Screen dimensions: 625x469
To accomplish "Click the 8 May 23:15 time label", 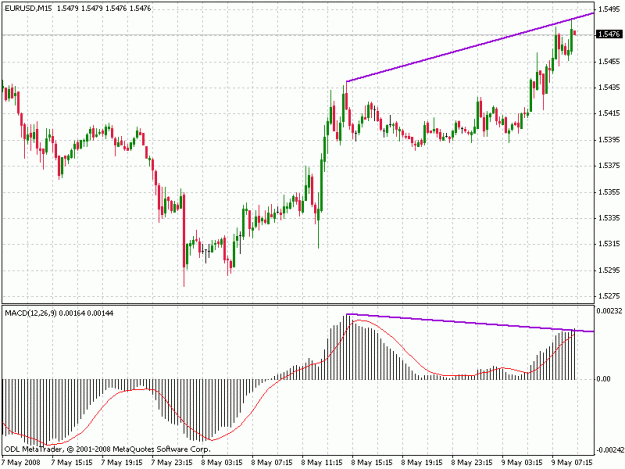I will 472,463.
